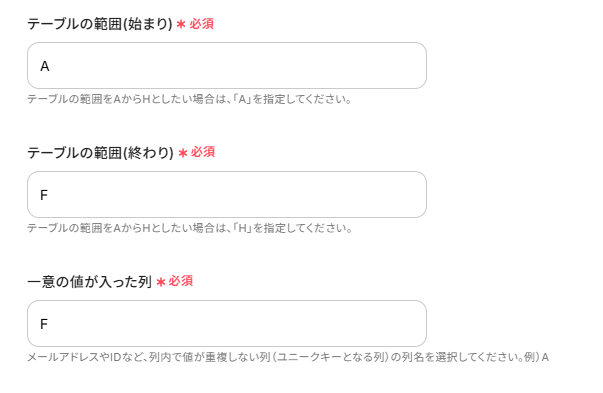Click ユニークキーとなる列 phrase in the help text

(x=330, y=357)
